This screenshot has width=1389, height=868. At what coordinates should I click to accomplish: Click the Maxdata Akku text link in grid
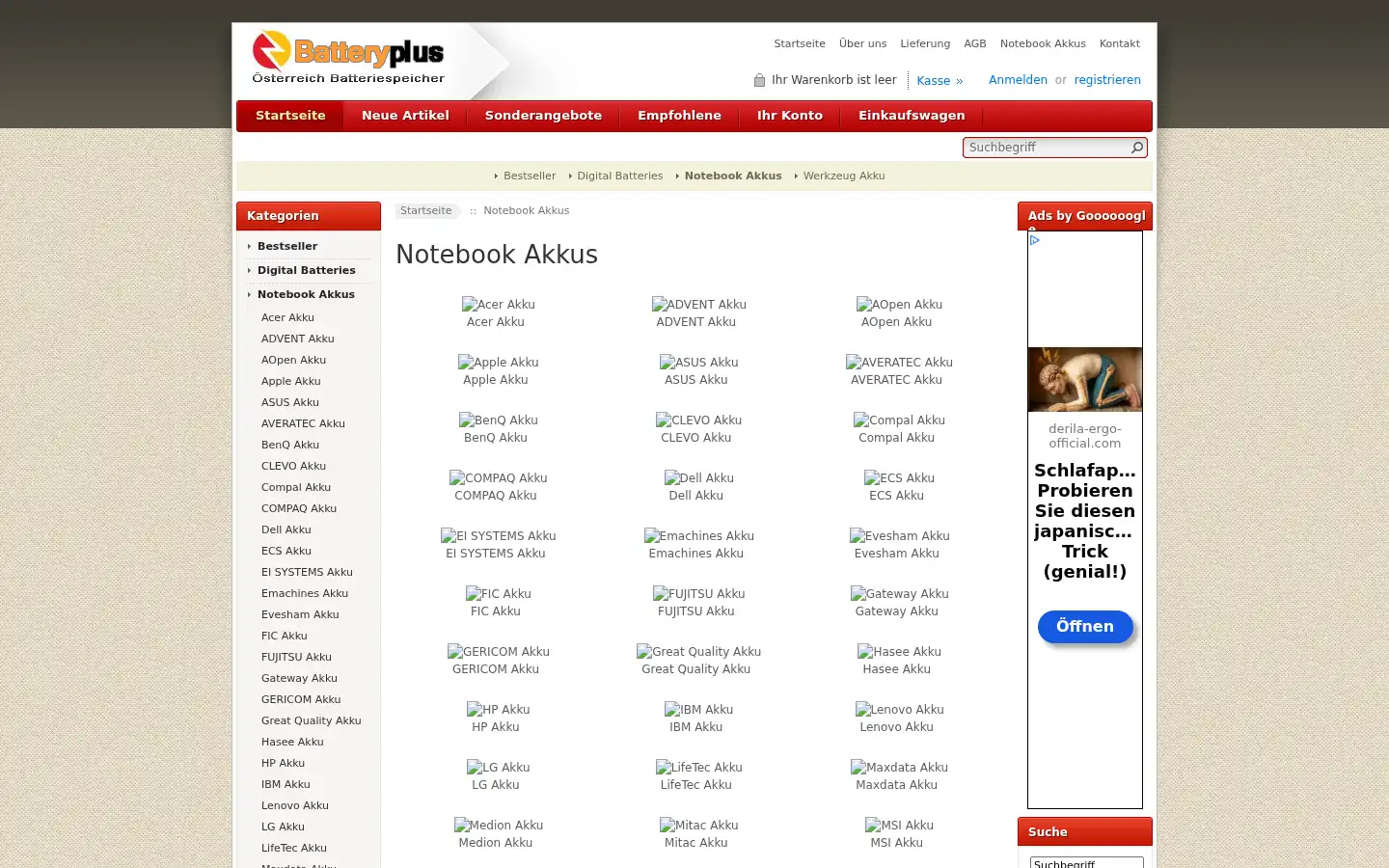point(897,785)
